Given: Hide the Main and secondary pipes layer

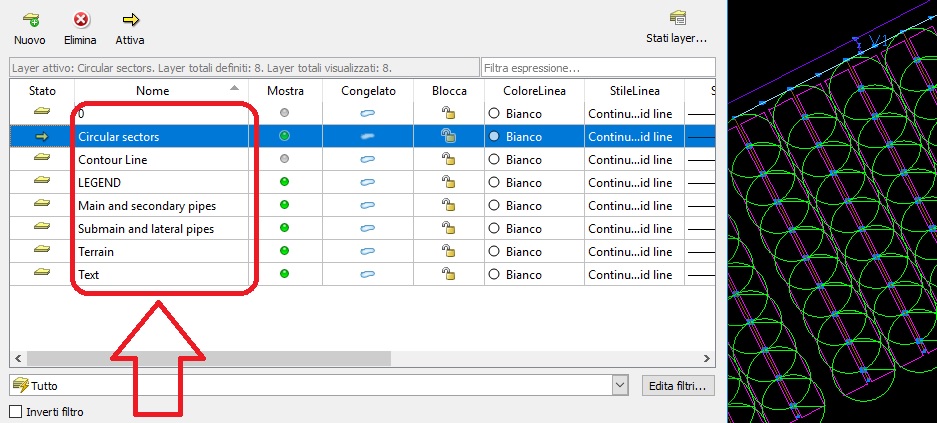Looking at the screenshot, I should pos(285,205).
